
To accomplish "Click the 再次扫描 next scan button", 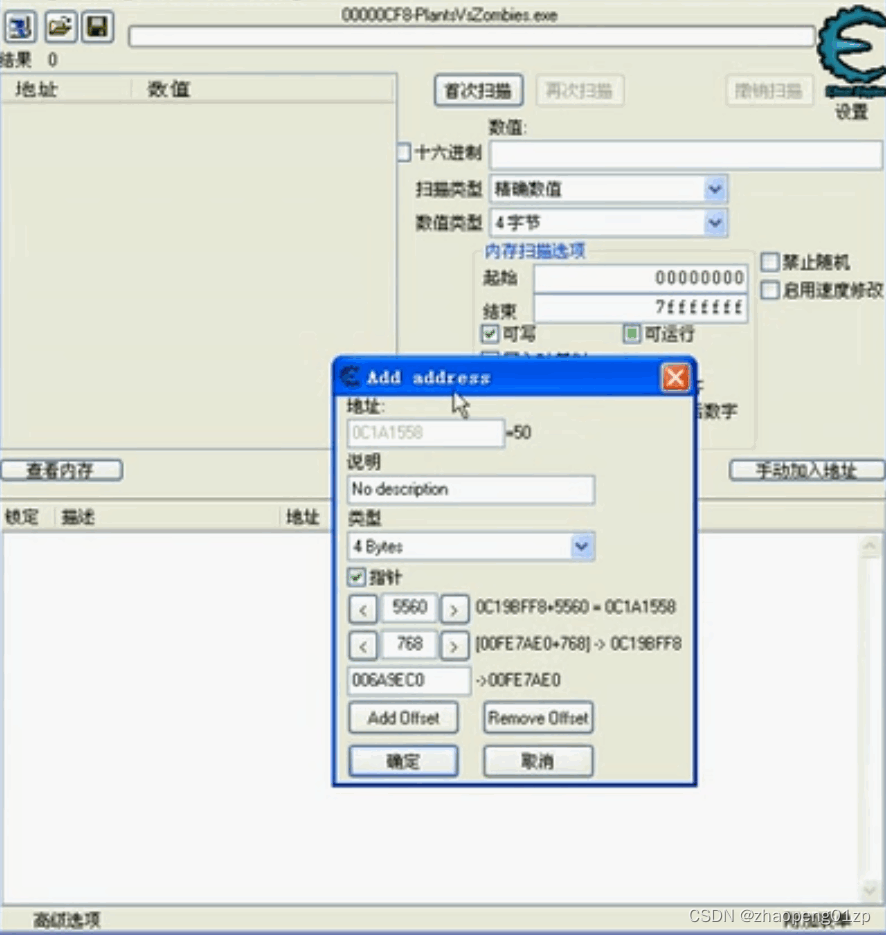I will click(x=580, y=91).
